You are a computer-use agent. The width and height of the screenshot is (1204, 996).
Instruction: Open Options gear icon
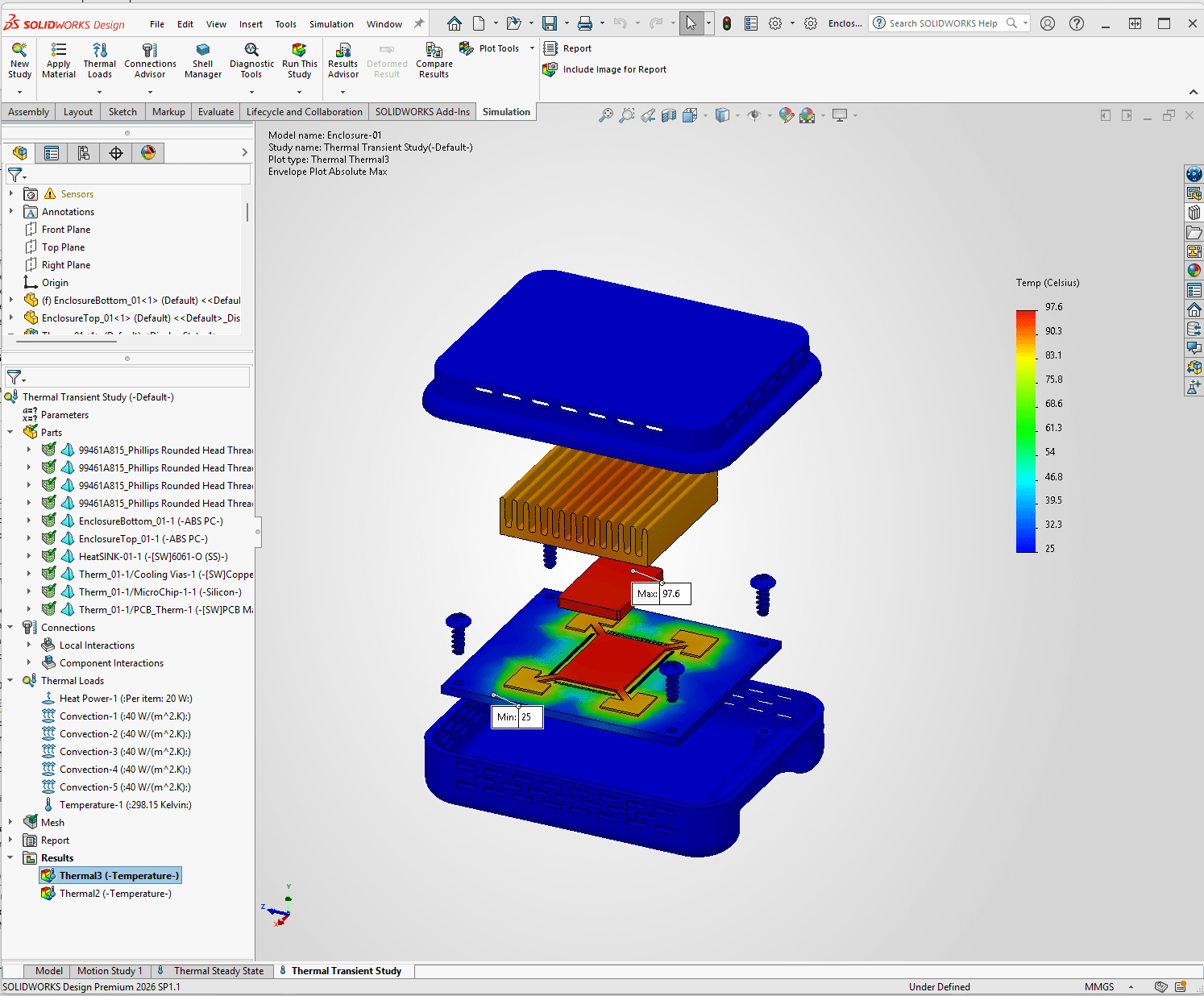coord(775,23)
